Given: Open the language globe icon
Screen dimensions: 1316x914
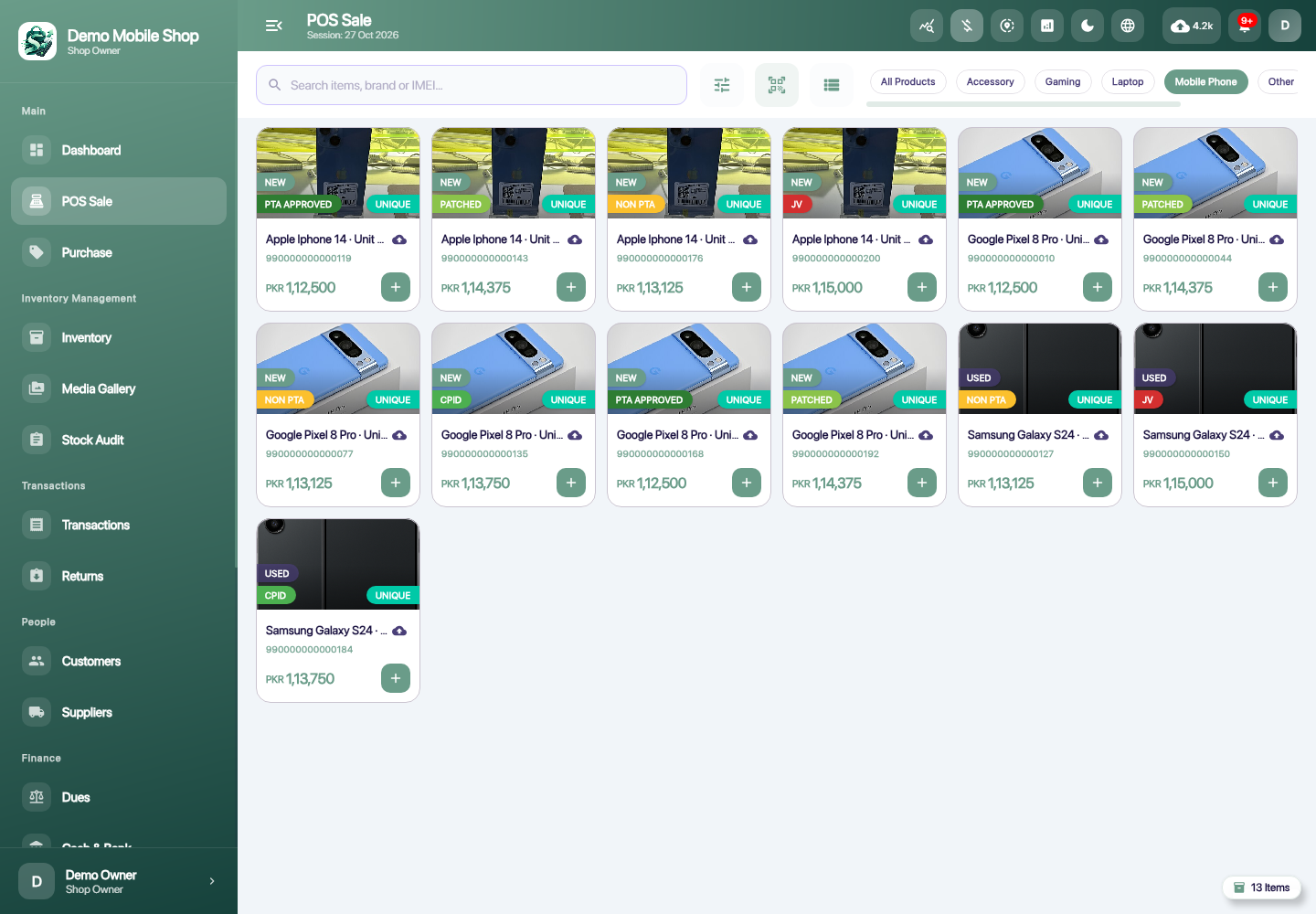Looking at the screenshot, I should click(x=1128, y=26).
